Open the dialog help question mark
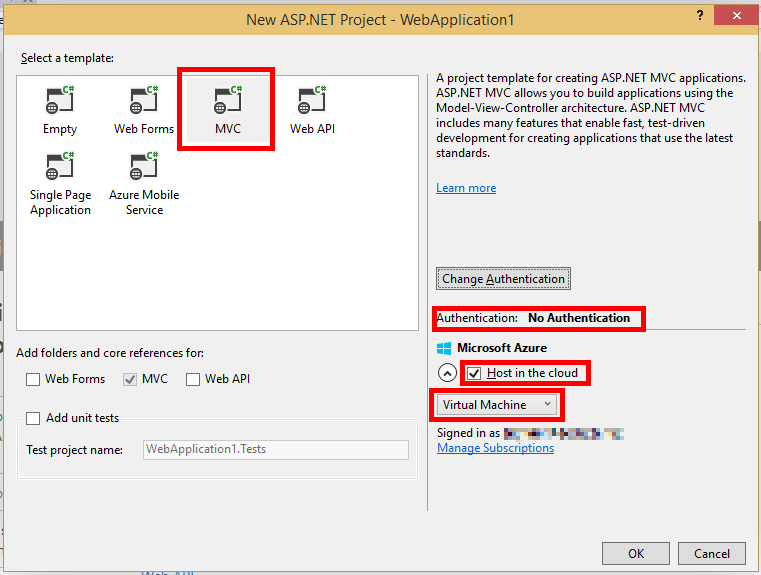 [x=700, y=16]
